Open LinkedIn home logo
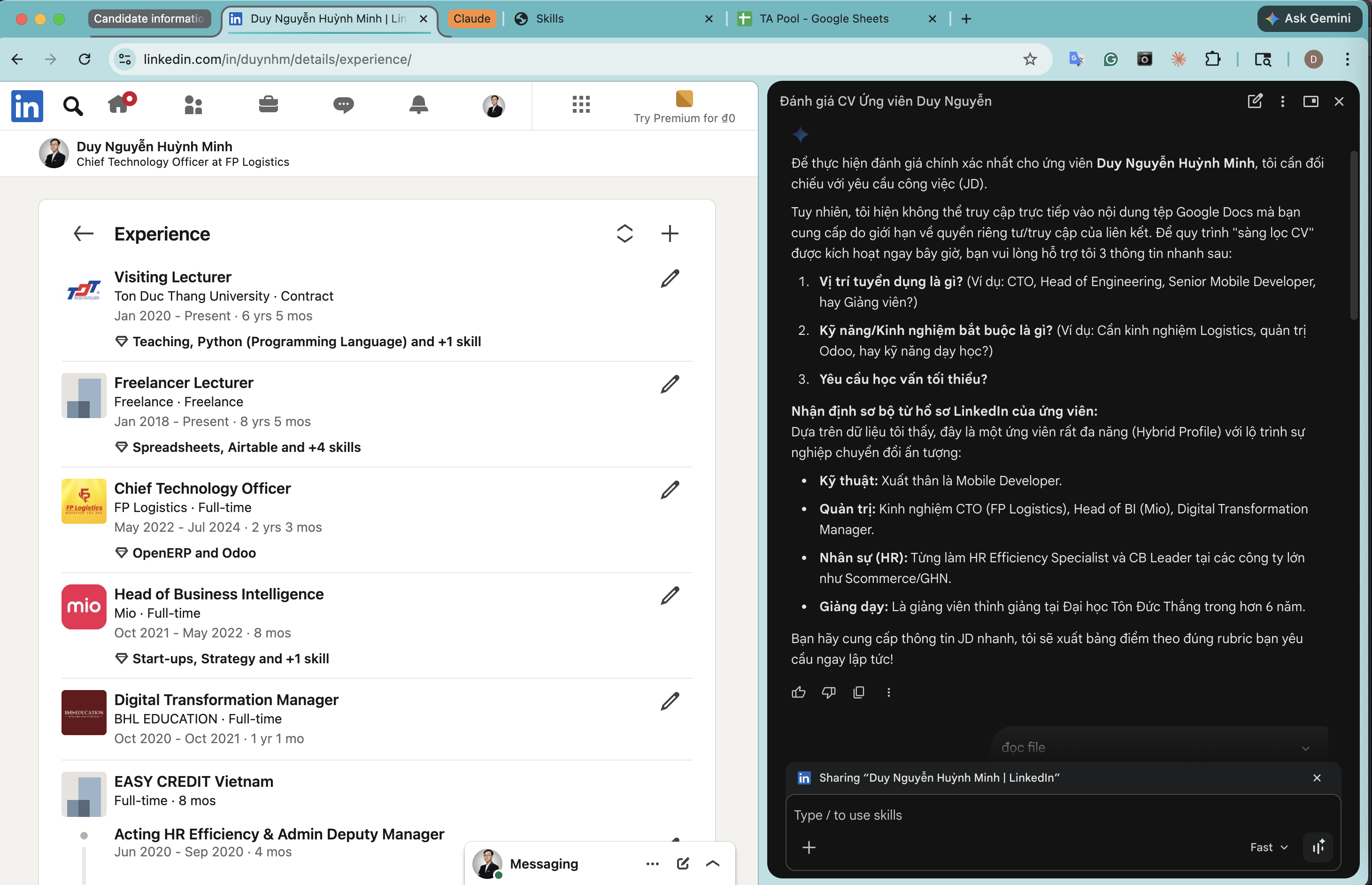This screenshot has width=1372, height=885. [x=27, y=106]
